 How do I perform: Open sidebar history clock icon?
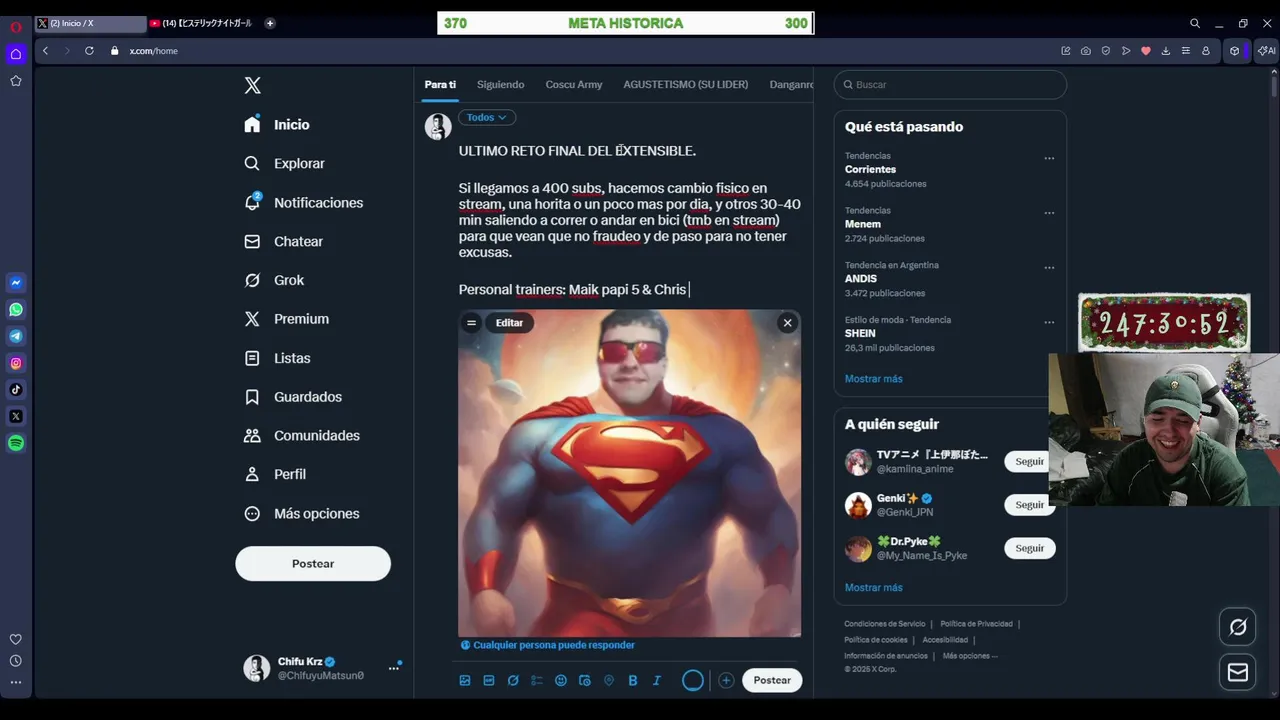pyautogui.click(x=16, y=661)
